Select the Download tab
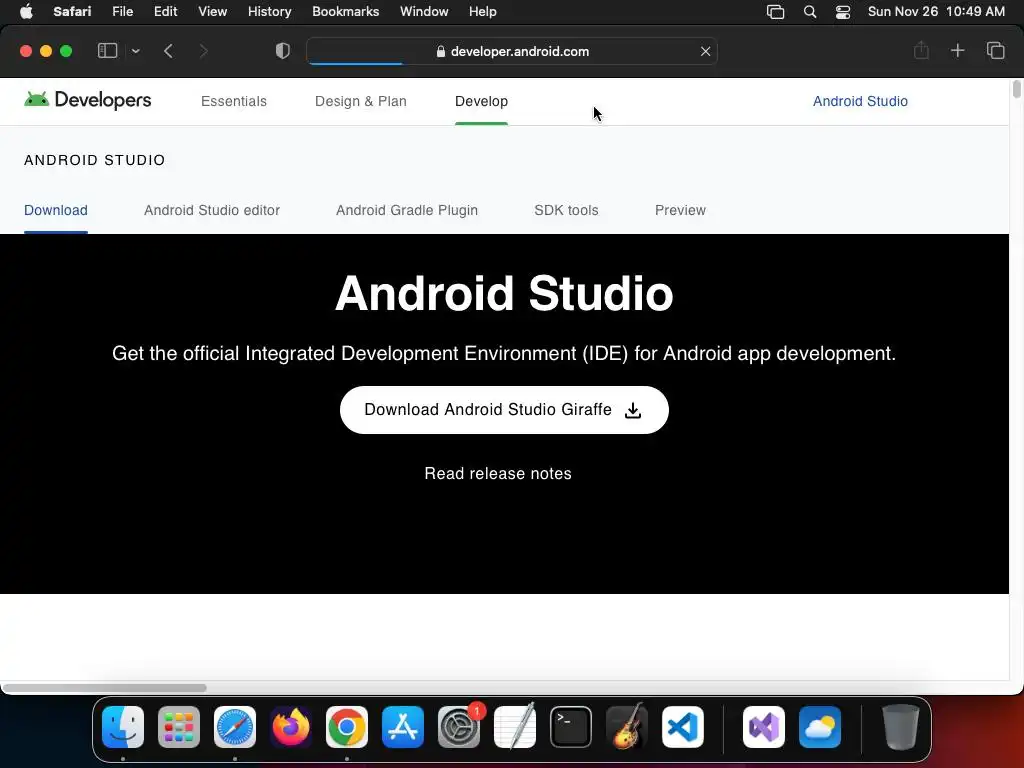 pos(56,210)
